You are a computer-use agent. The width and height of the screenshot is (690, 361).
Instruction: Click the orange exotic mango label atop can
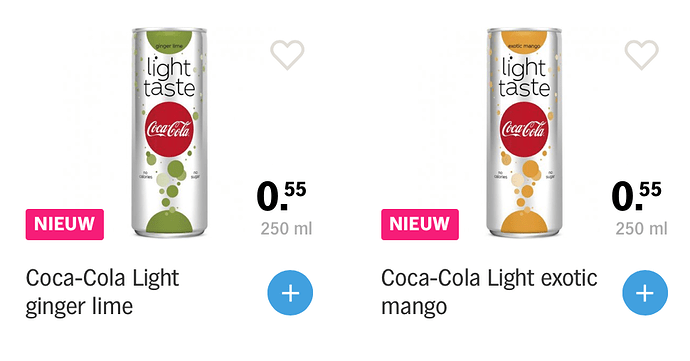[524, 42]
